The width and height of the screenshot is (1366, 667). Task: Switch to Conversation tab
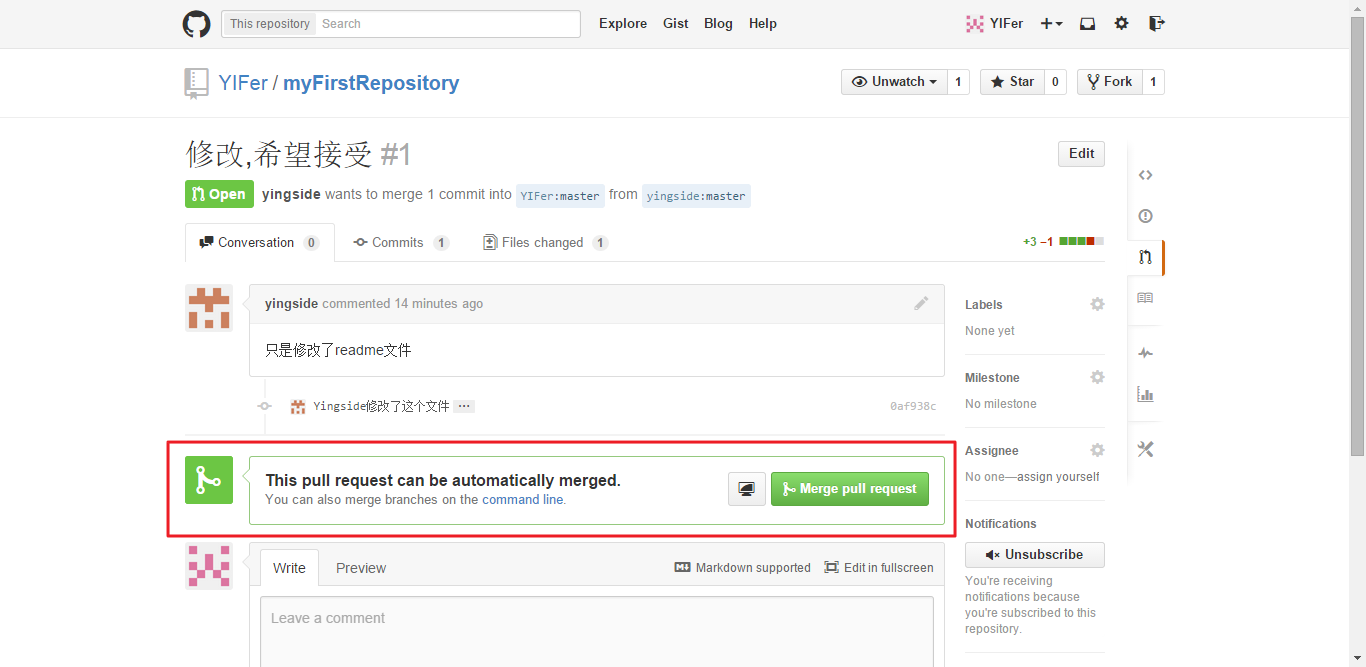[260, 242]
